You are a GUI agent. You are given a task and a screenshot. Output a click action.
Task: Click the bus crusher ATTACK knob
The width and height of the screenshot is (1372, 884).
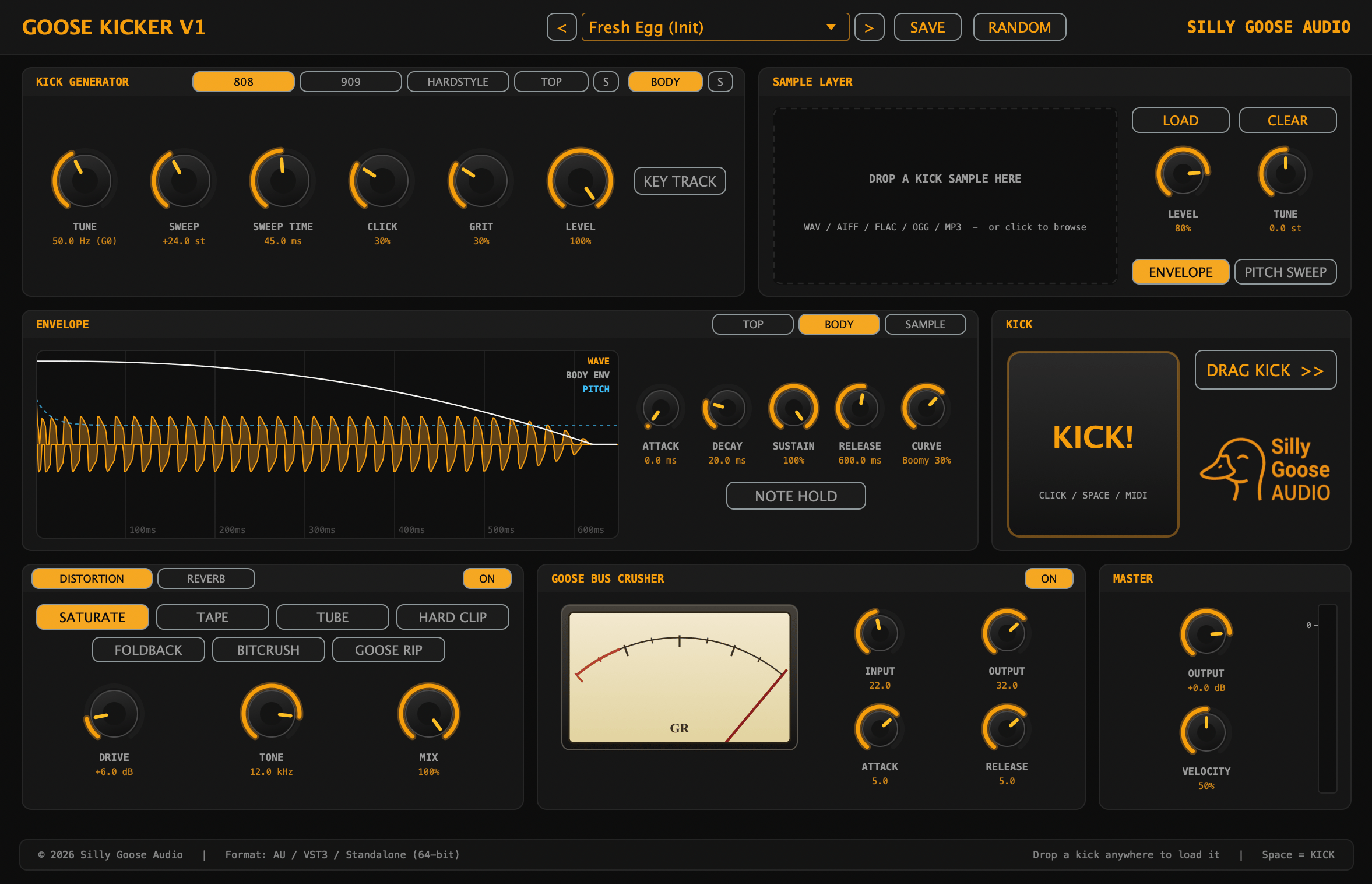pos(880,728)
